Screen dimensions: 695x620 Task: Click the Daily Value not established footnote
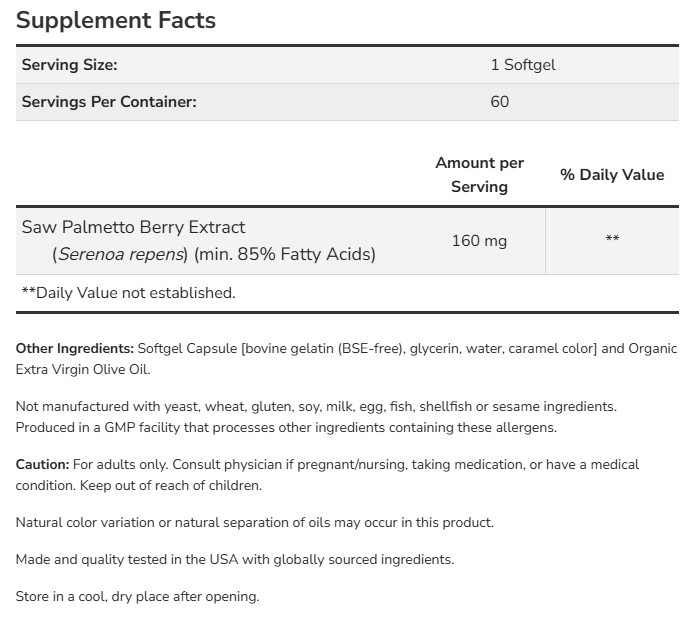128,293
